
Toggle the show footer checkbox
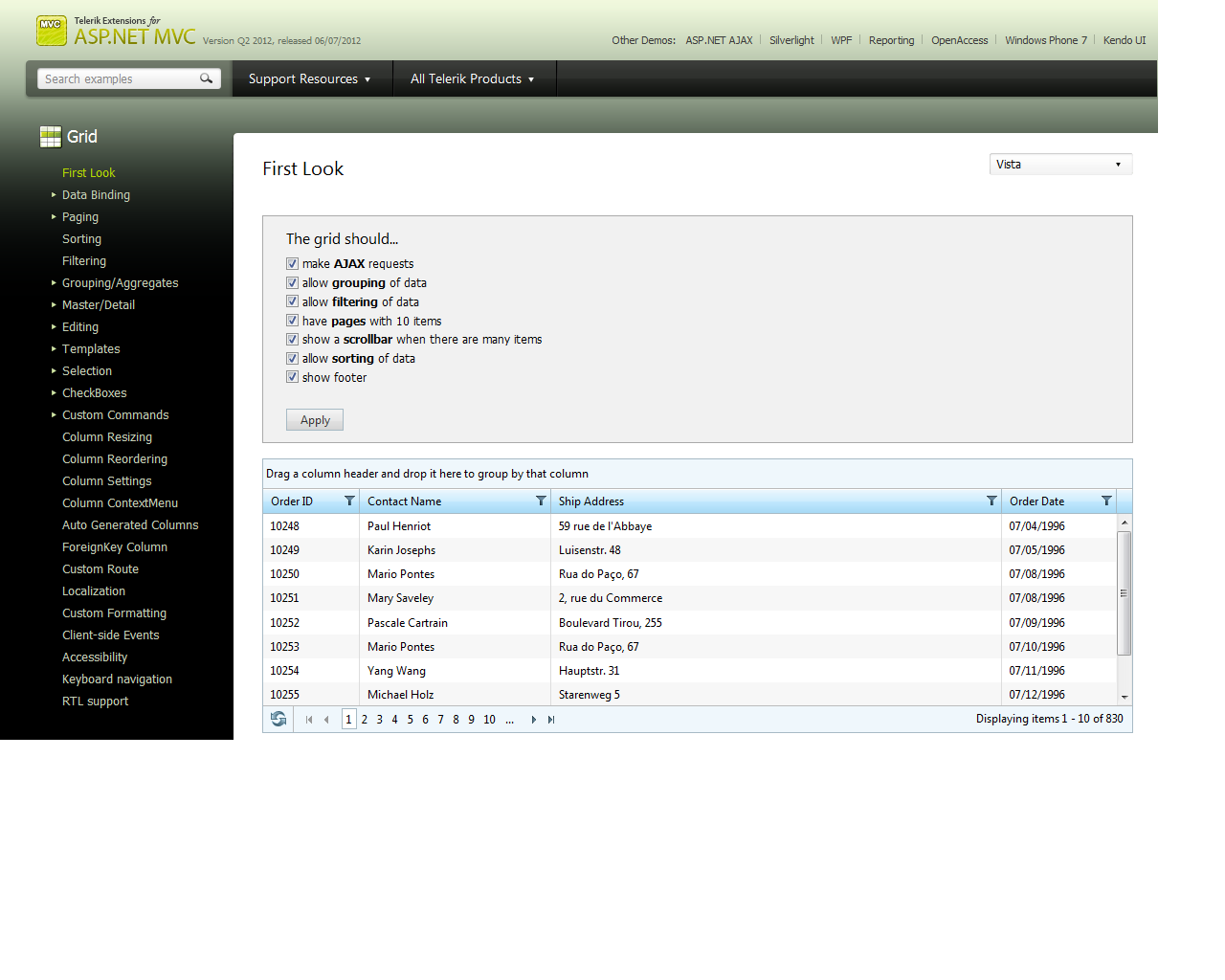coord(292,377)
